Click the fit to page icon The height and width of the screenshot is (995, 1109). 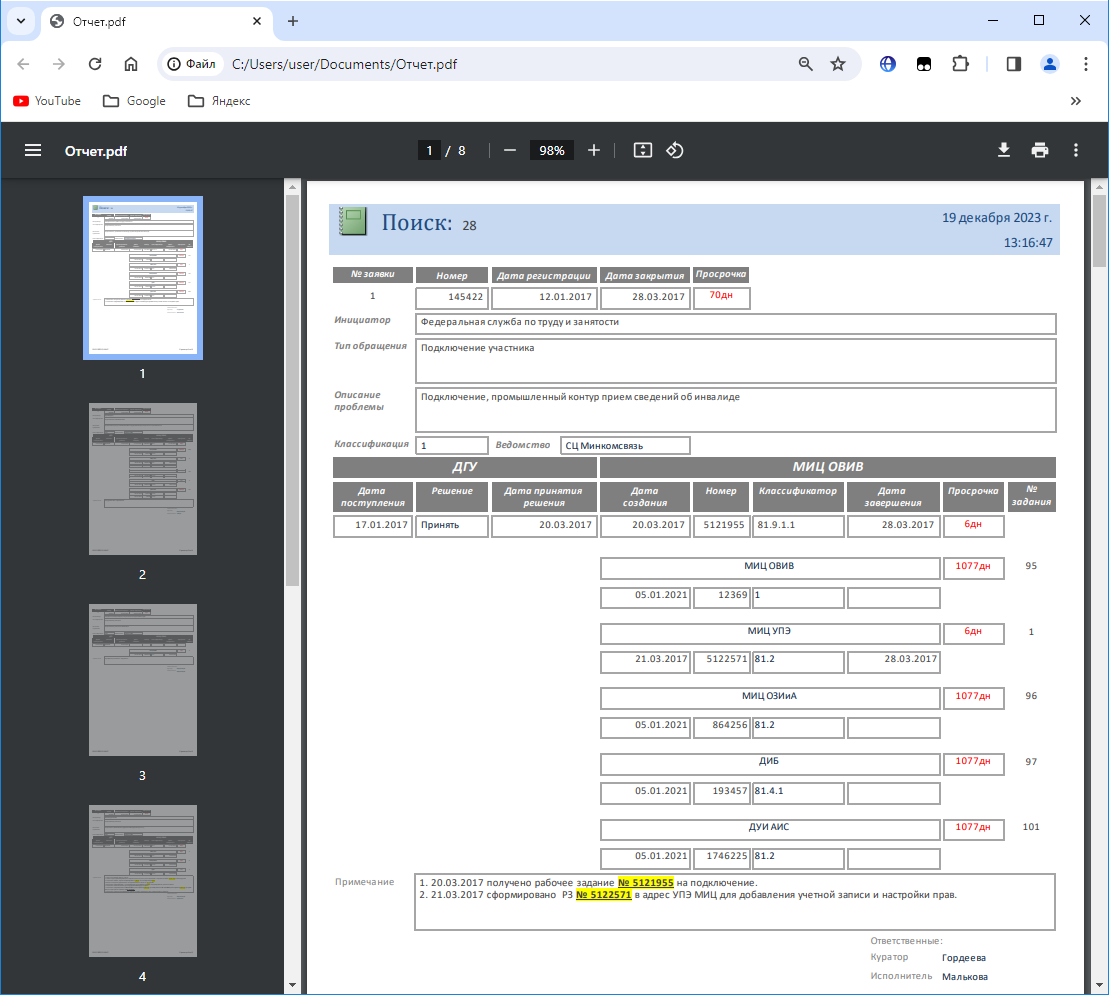click(643, 151)
